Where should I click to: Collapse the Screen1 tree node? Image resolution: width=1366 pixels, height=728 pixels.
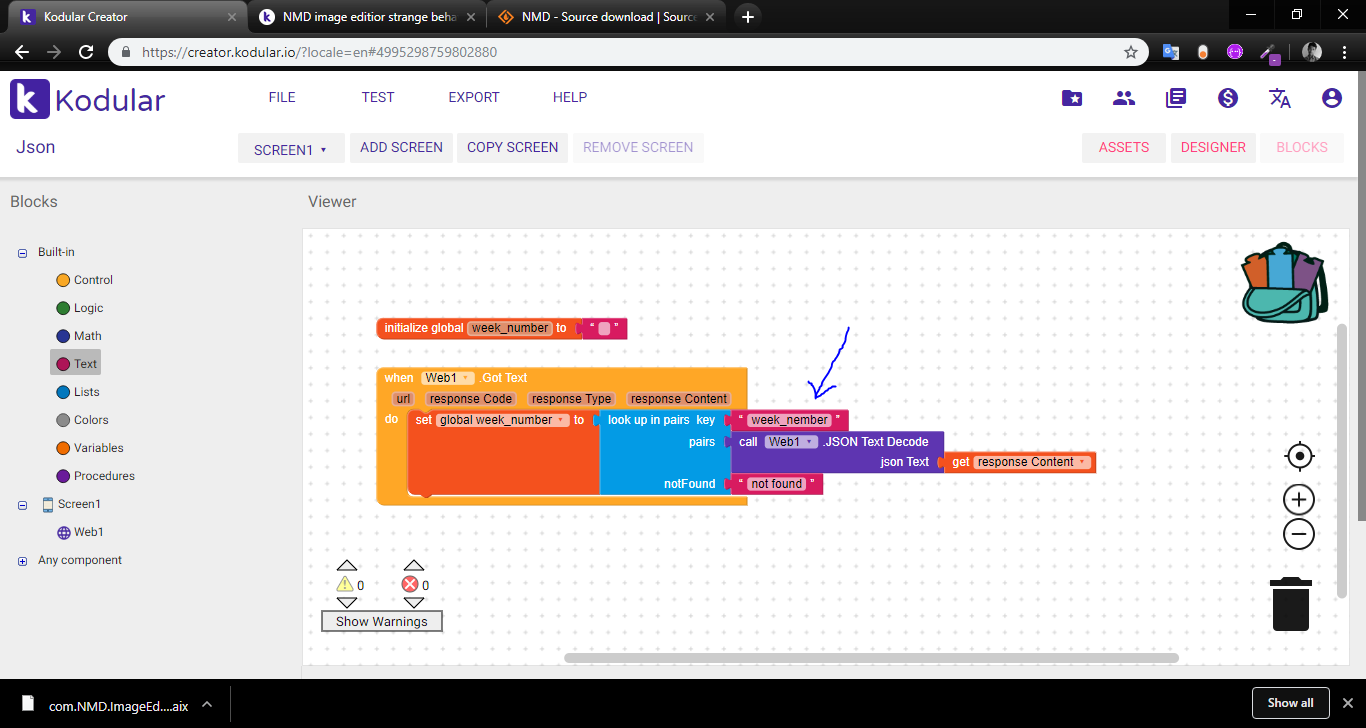click(22, 505)
